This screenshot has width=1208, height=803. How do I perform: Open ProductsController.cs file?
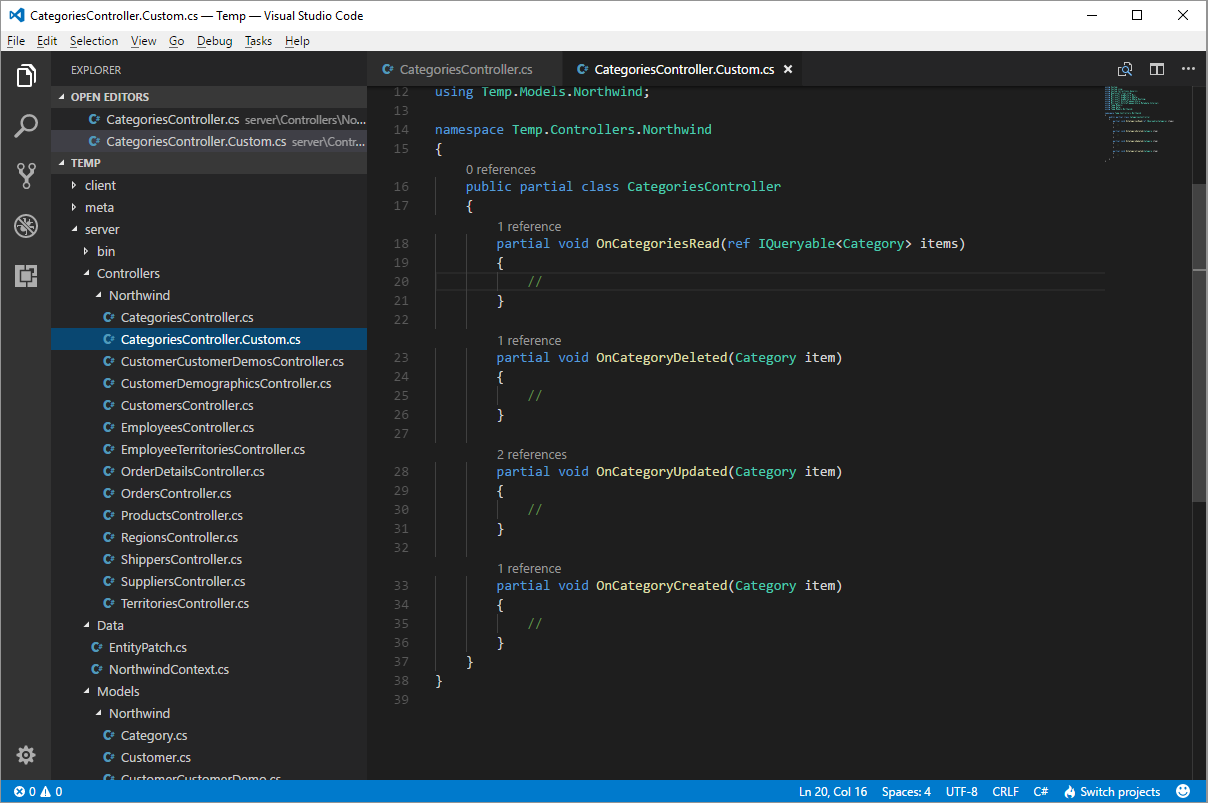pos(209,515)
